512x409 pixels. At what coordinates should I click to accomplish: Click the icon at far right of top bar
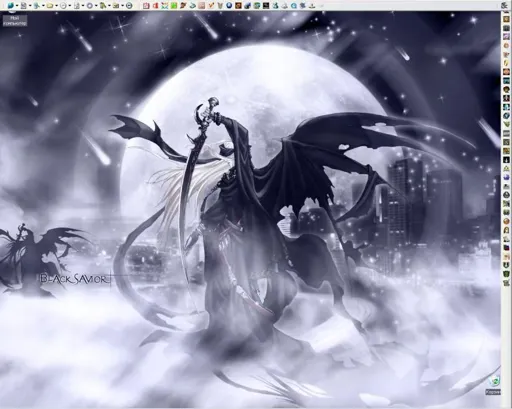504,5
